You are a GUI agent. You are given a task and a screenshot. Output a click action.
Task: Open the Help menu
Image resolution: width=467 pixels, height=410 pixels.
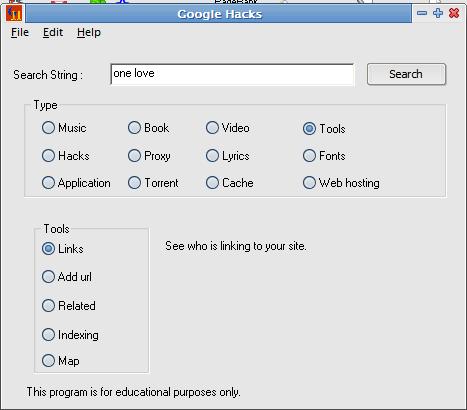(x=89, y=32)
